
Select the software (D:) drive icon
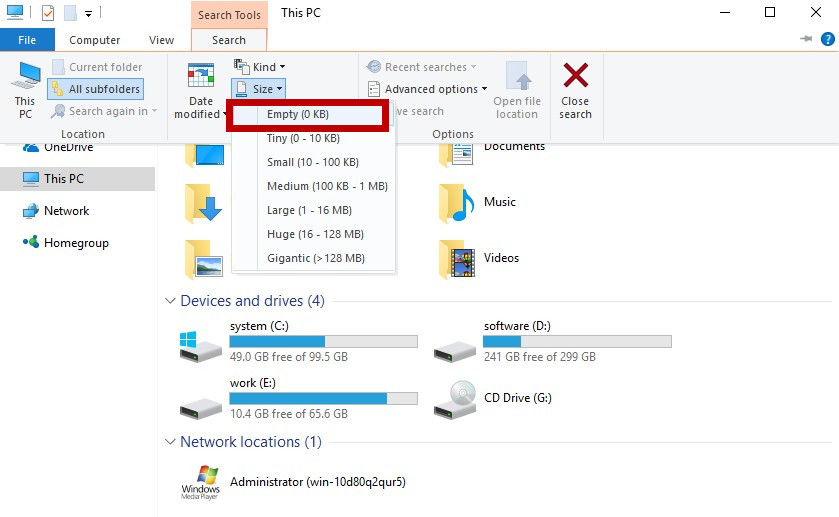click(x=454, y=352)
